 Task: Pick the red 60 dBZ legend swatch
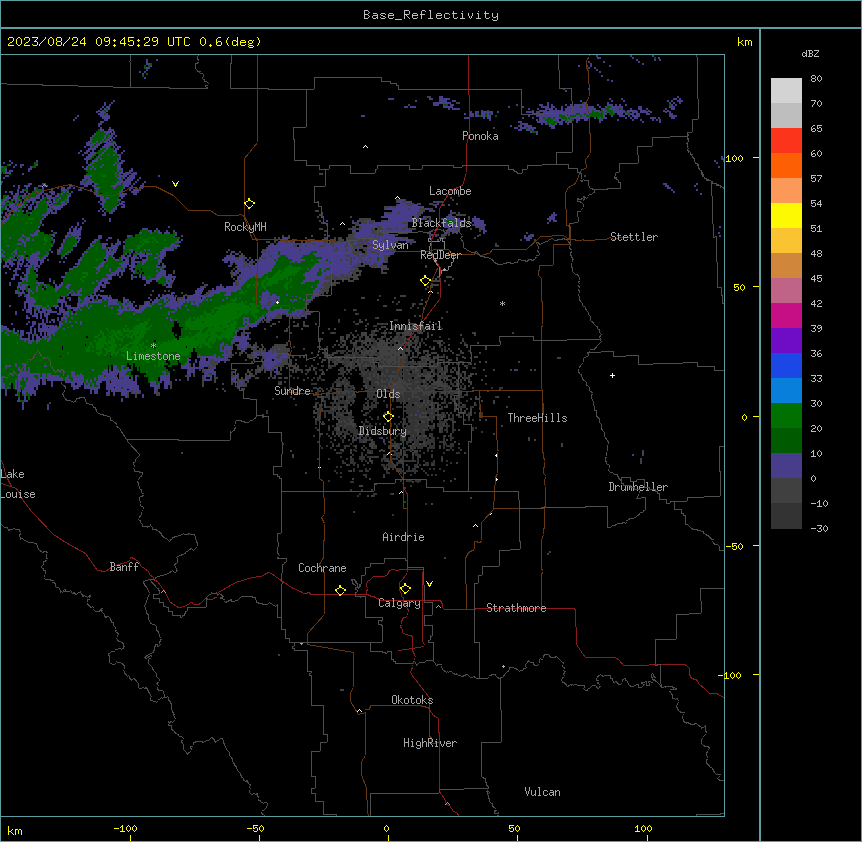click(786, 140)
